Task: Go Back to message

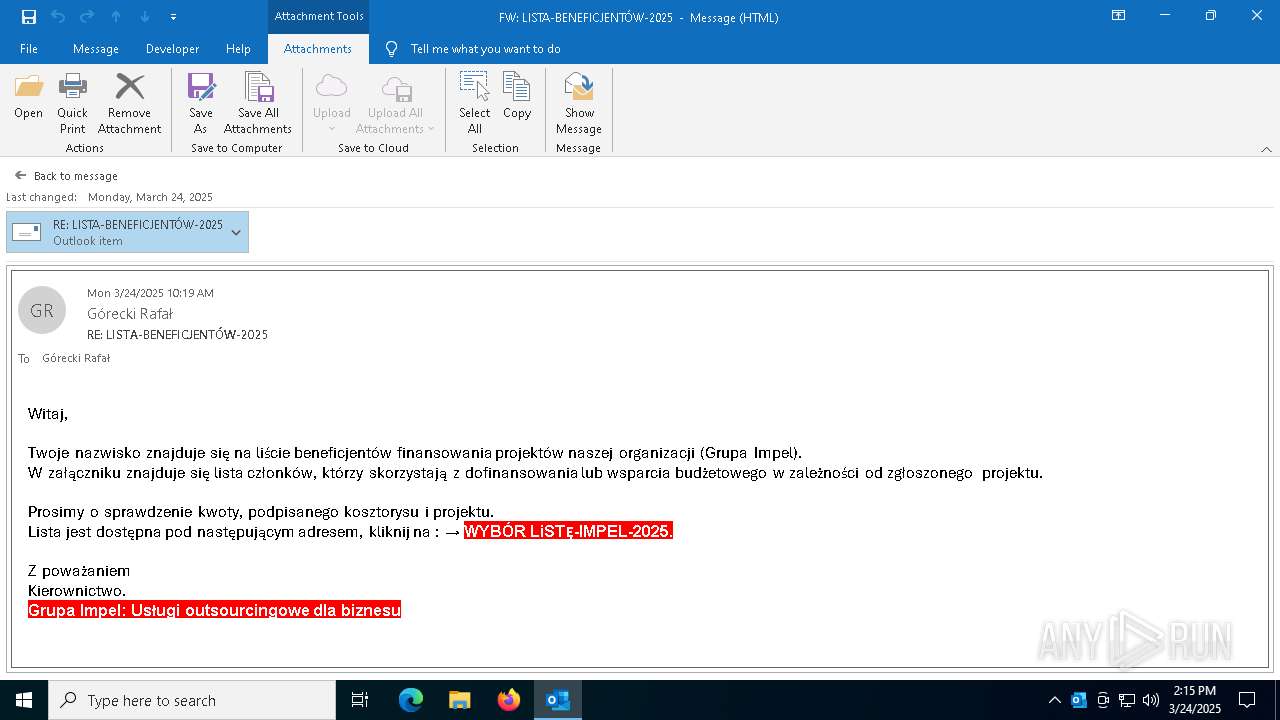Action: 66,176
